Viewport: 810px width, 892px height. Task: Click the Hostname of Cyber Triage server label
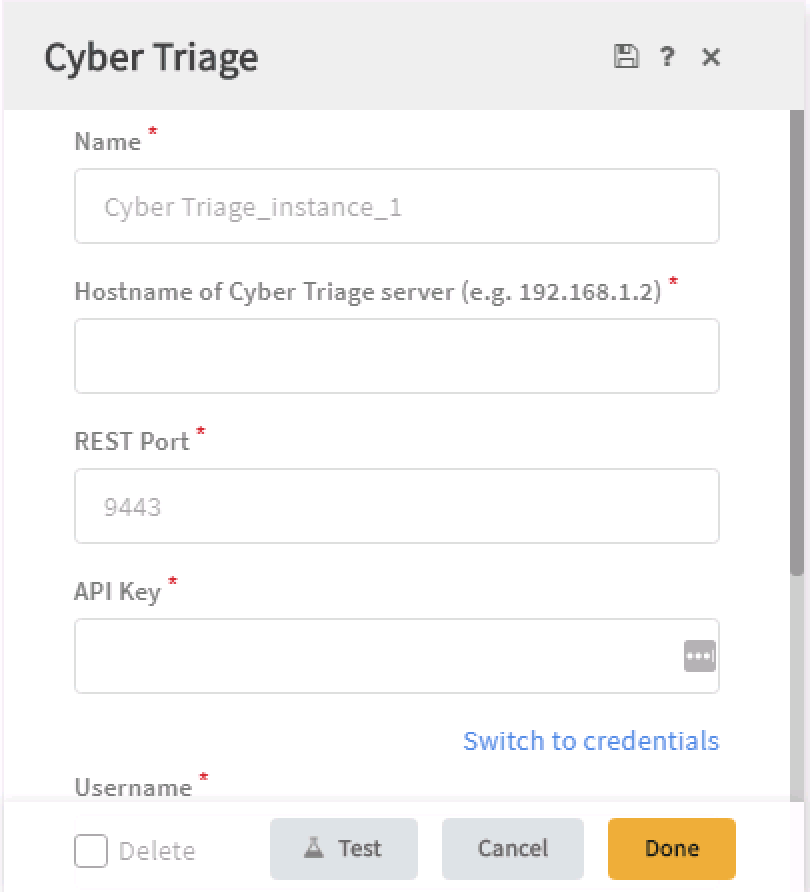[368, 292]
